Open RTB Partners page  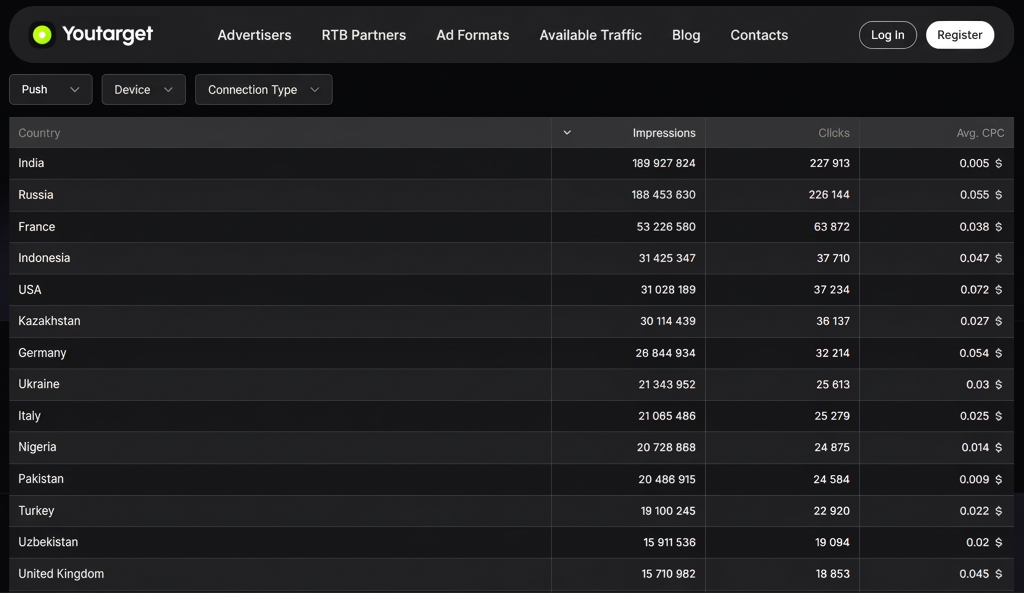(364, 35)
